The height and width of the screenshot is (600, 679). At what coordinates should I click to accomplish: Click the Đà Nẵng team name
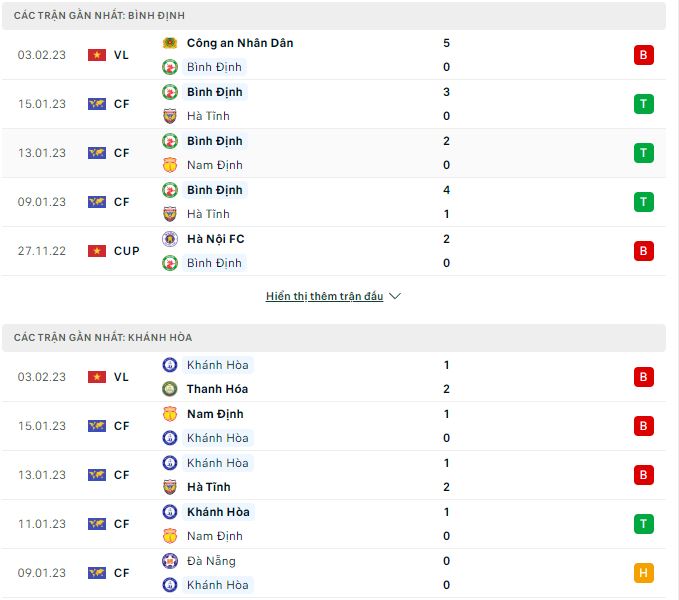pos(211,561)
